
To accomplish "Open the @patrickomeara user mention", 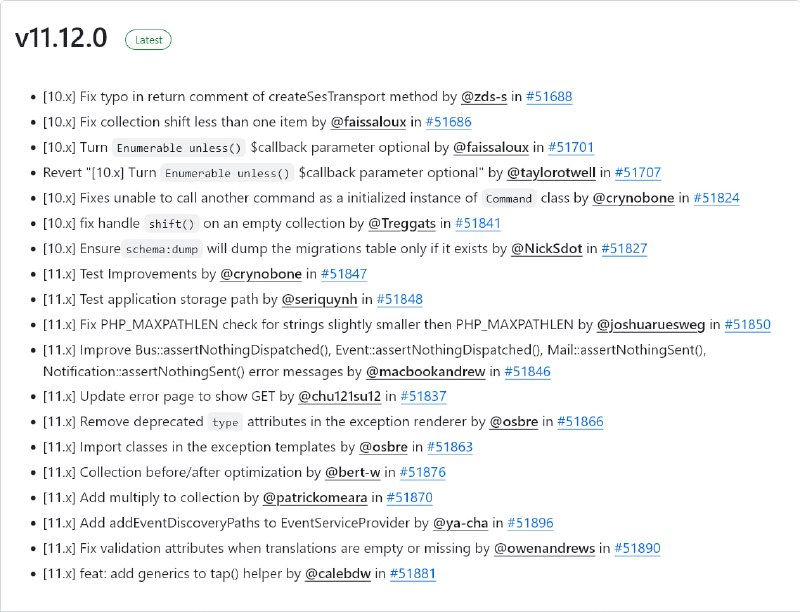I will [x=315, y=498].
